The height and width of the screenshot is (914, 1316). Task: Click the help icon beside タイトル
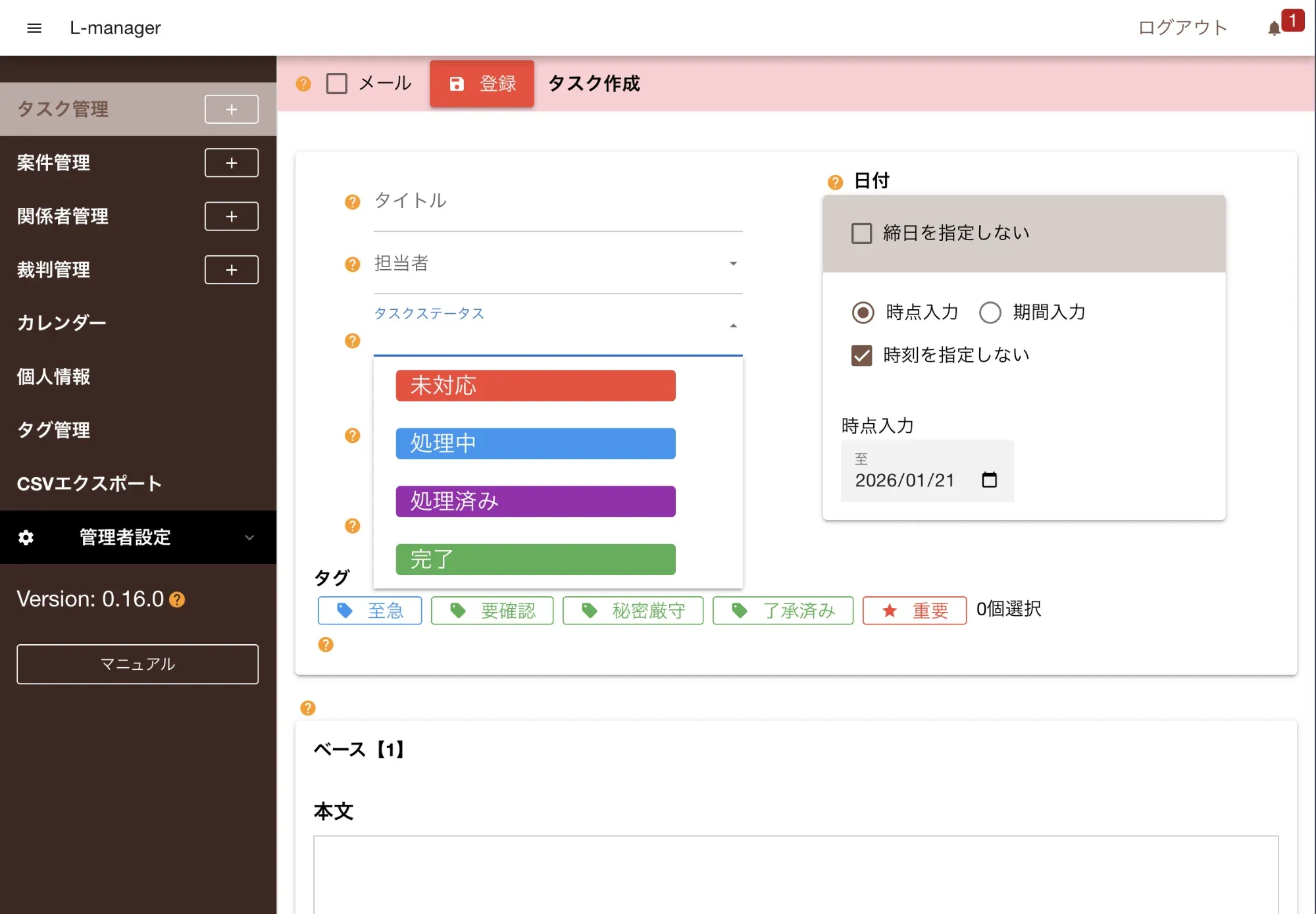353,201
